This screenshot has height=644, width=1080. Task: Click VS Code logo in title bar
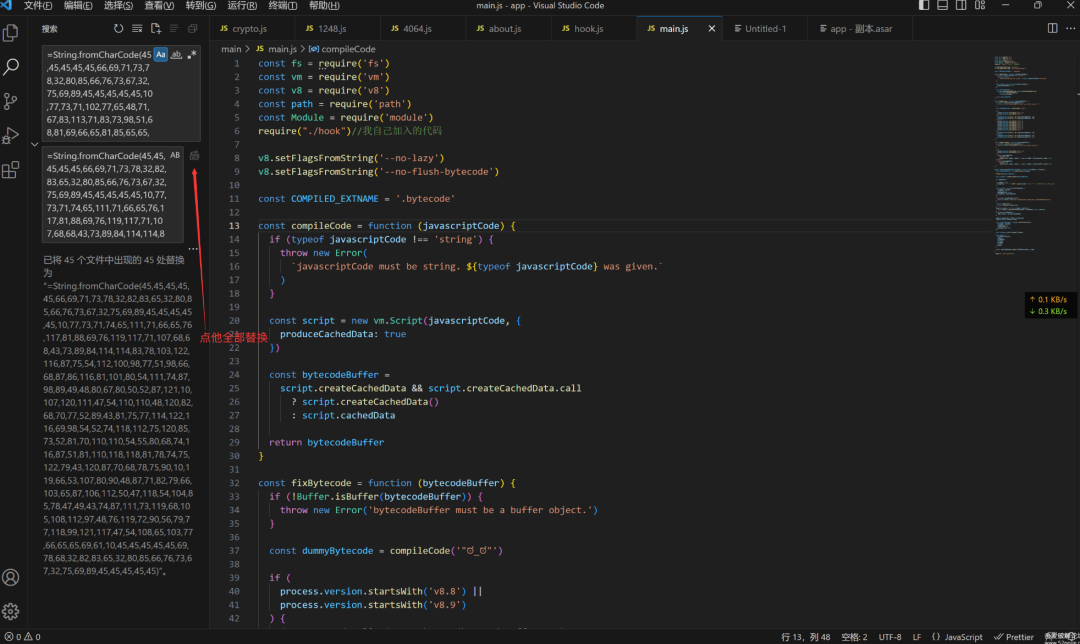click(7, 6)
